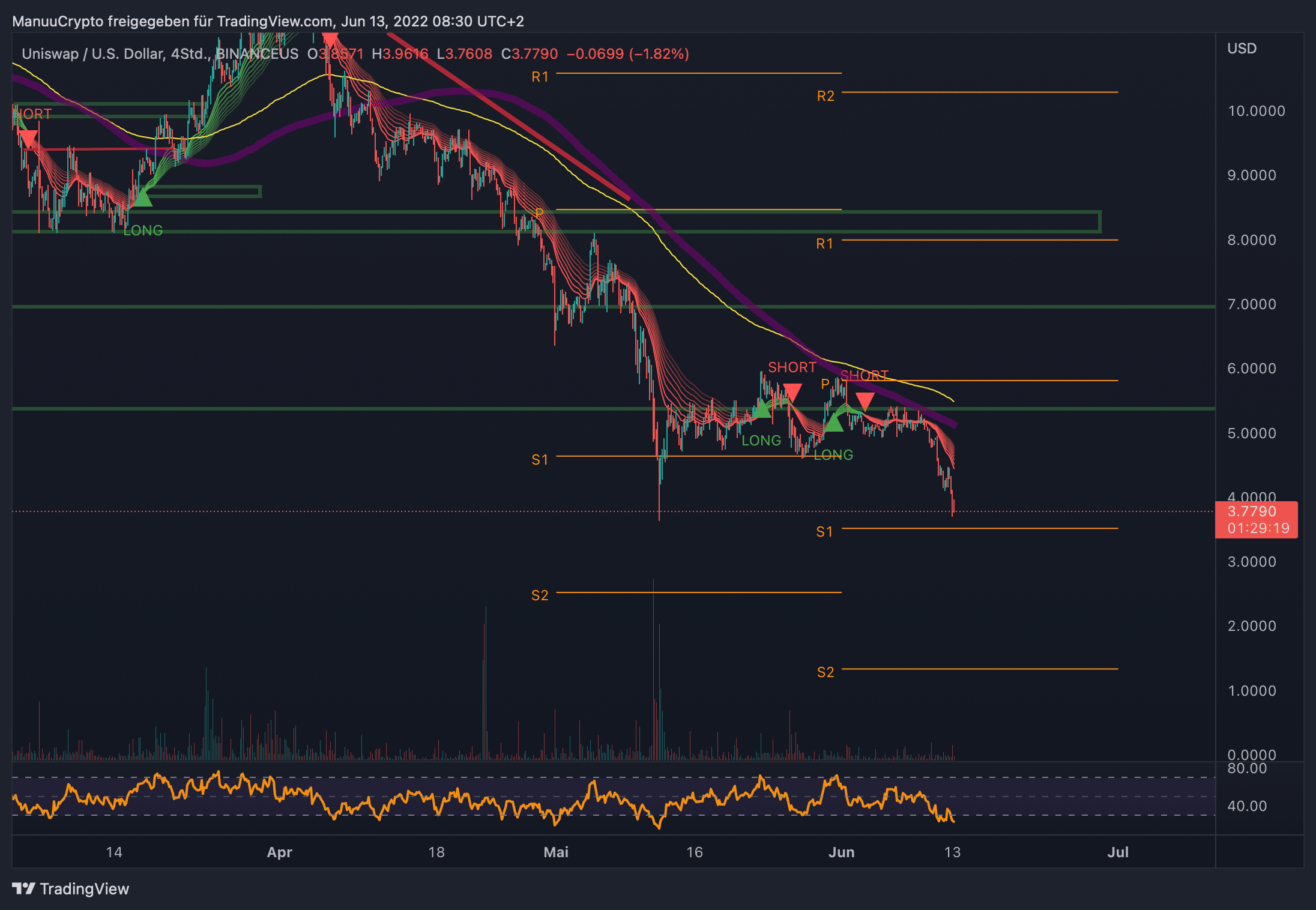1316x910 pixels.
Task: Click the 7.0000 price axis label
Action: coord(1252,304)
